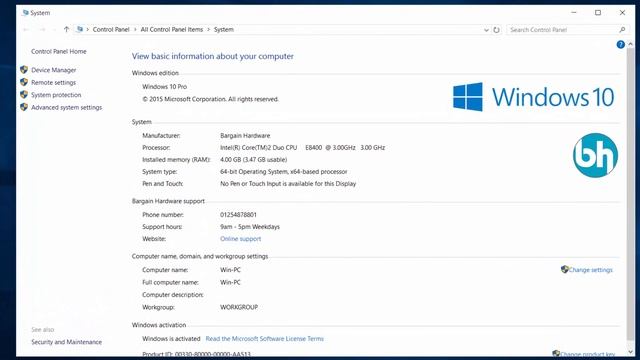
Task: Click the chevron after All Control Panel Items
Action: pos(209,29)
